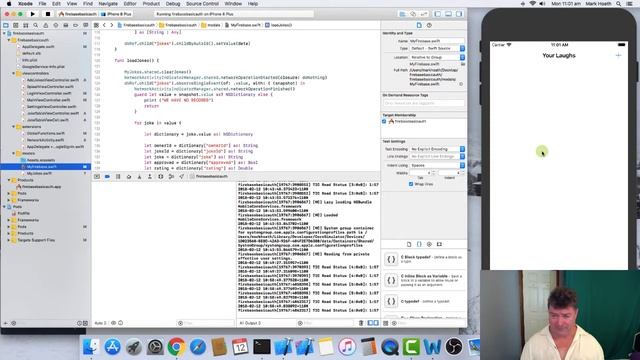Collapse the viewcontrollers group in navigator
The width and height of the screenshot is (640, 360).
click(13, 73)
